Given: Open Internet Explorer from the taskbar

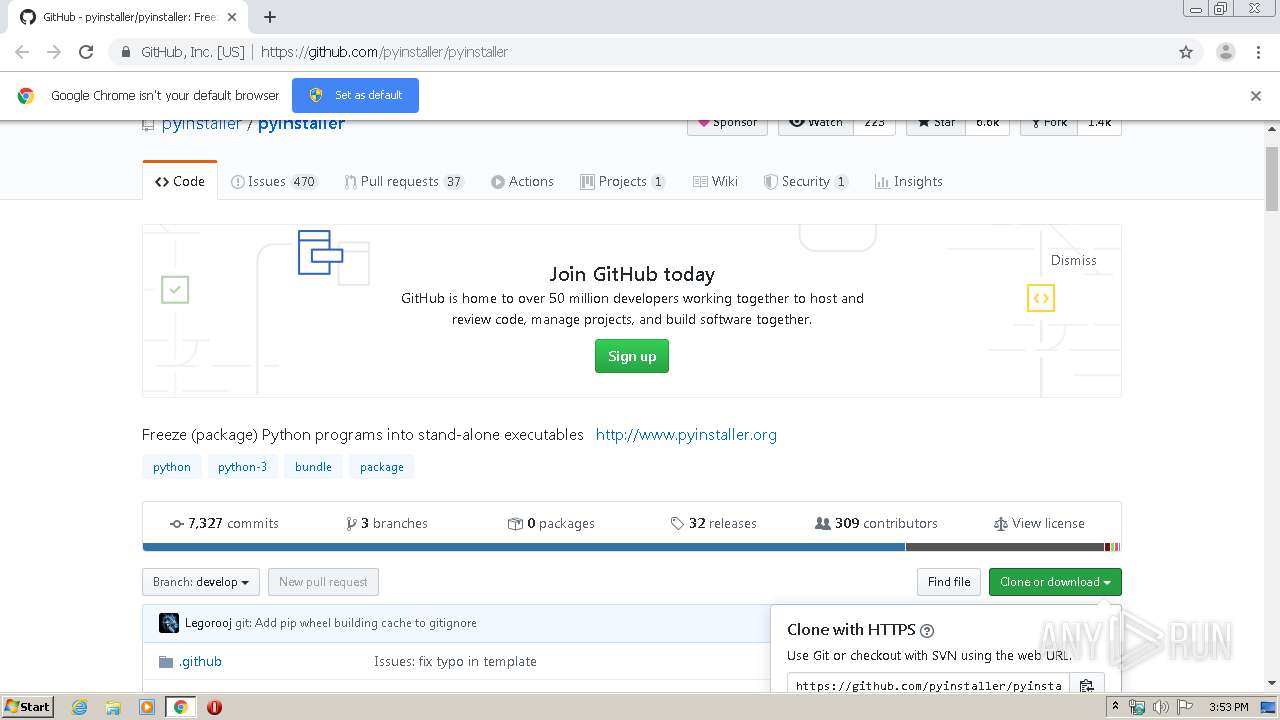Looking at the screenshot, I should click(x=80, y=707).
